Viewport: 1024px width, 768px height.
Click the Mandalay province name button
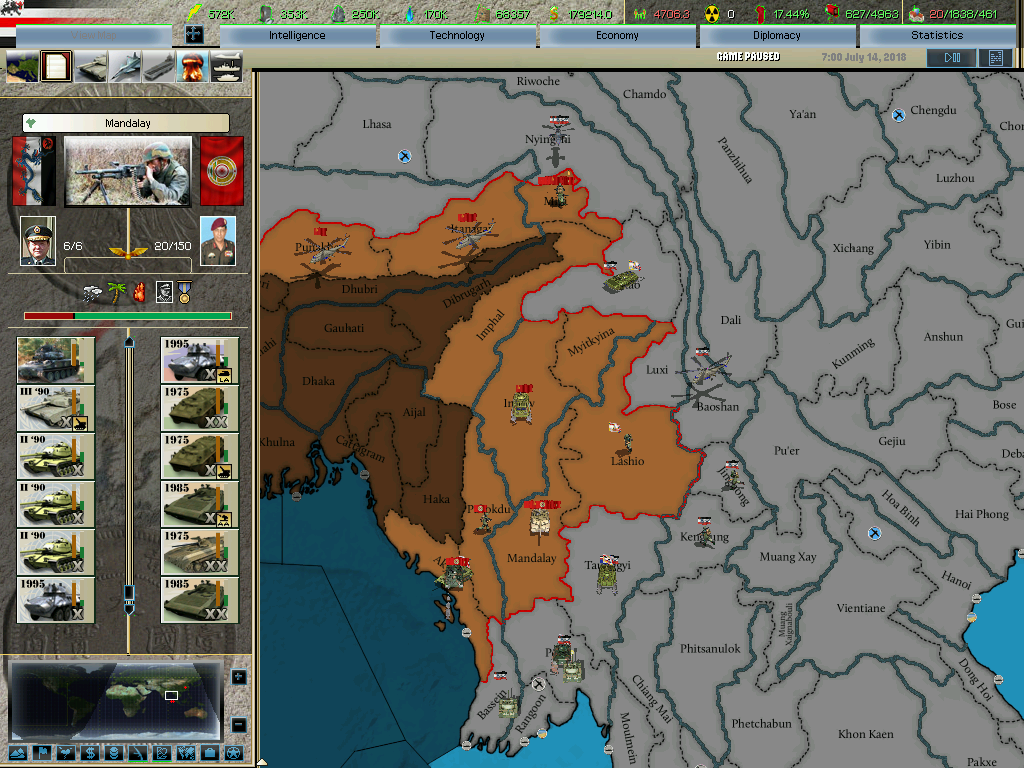pyautogui.click(x=126, y=123)
